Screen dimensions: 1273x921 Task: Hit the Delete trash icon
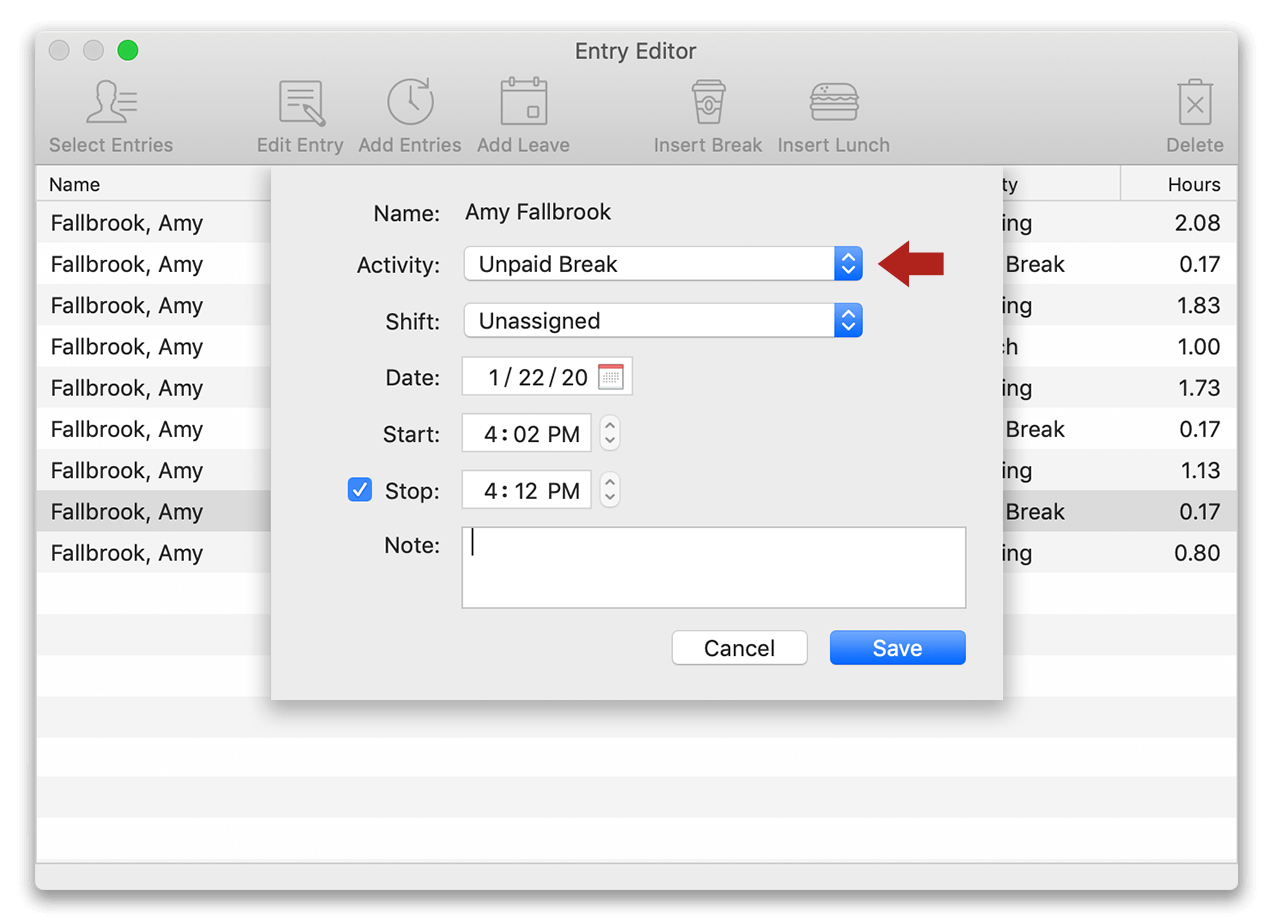[1194, 103]
